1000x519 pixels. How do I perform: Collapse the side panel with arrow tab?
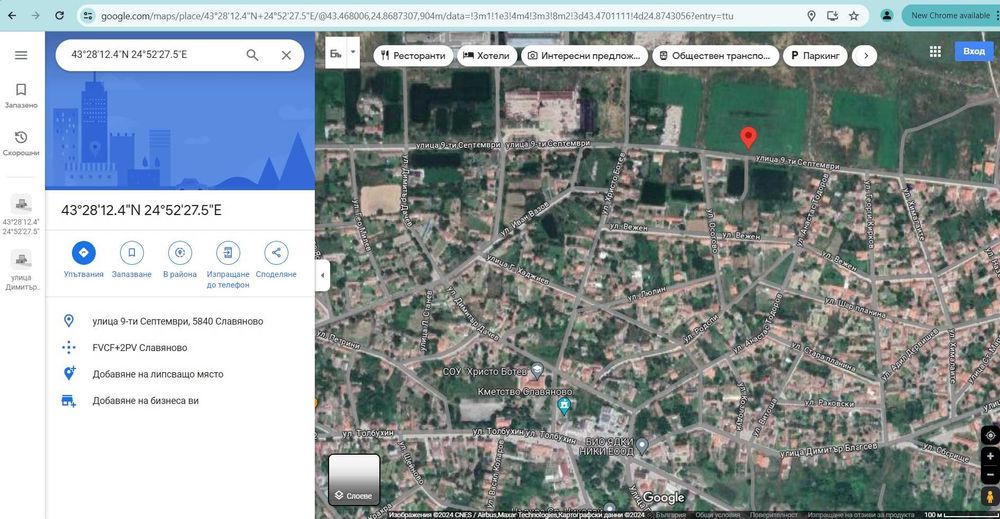(x=322, y=275)
